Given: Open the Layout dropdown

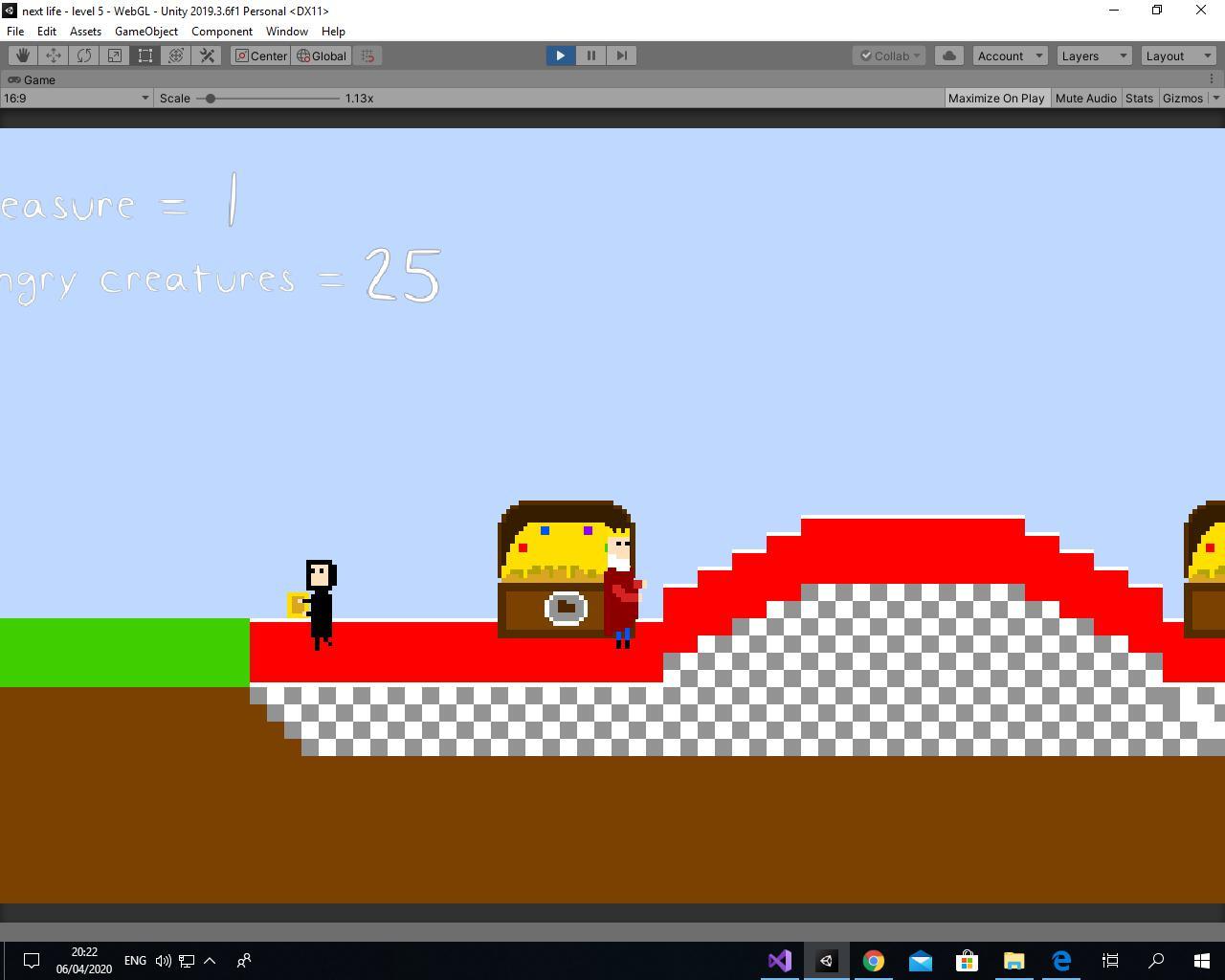Looking at the screenshot, I should pyautogui.click(x=1177, y=56).
